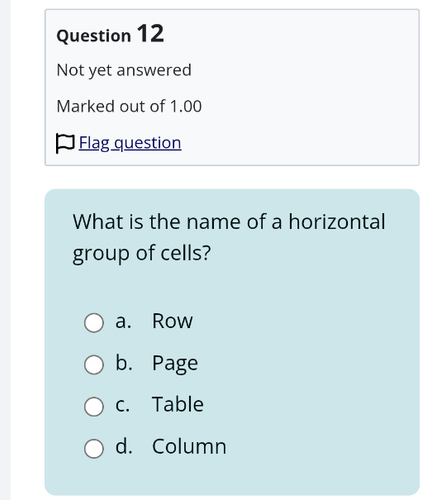Pick the radio button for option d
Viewport: 427px width, 500px height.
[94, 448]
